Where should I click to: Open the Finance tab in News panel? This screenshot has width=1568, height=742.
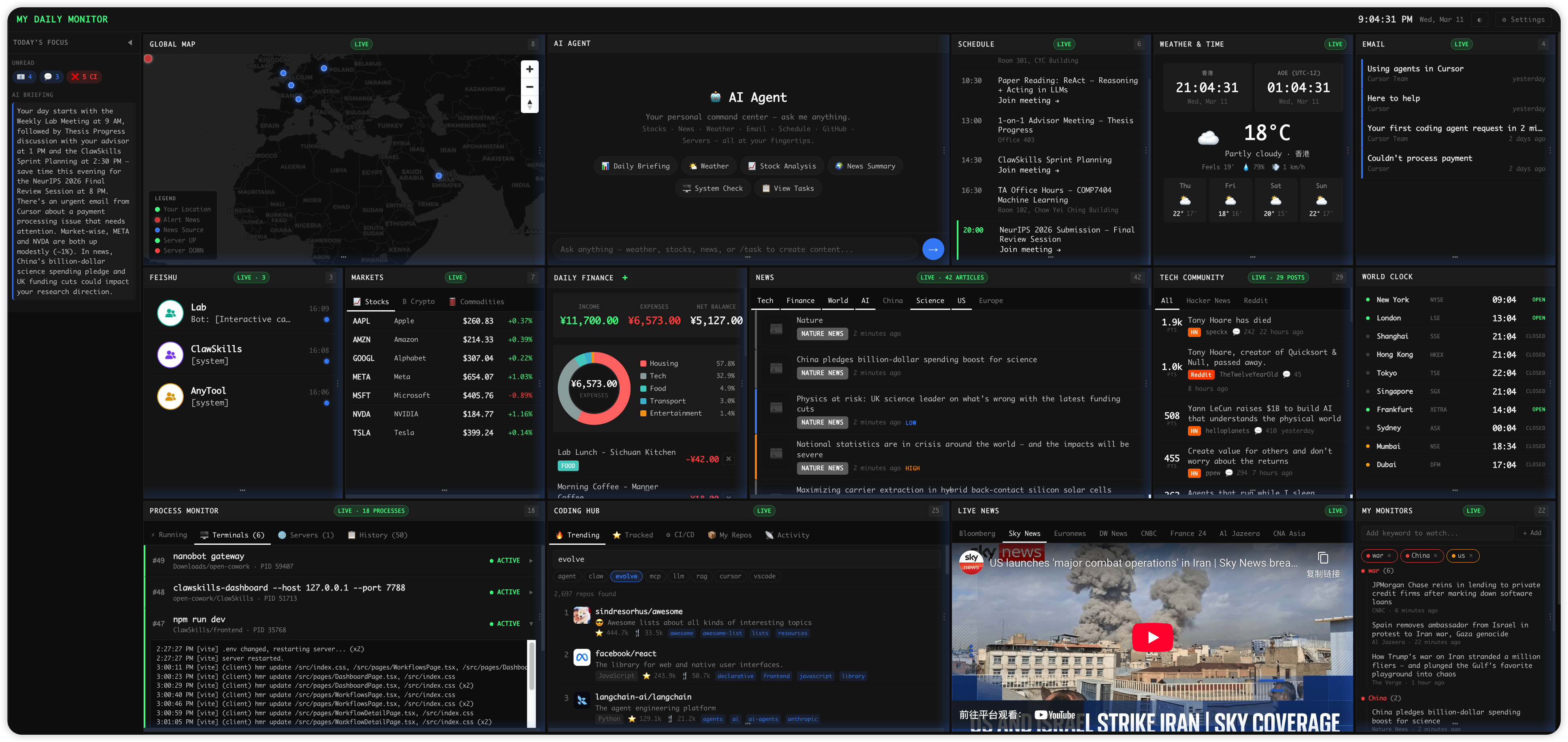pos(801,301)
